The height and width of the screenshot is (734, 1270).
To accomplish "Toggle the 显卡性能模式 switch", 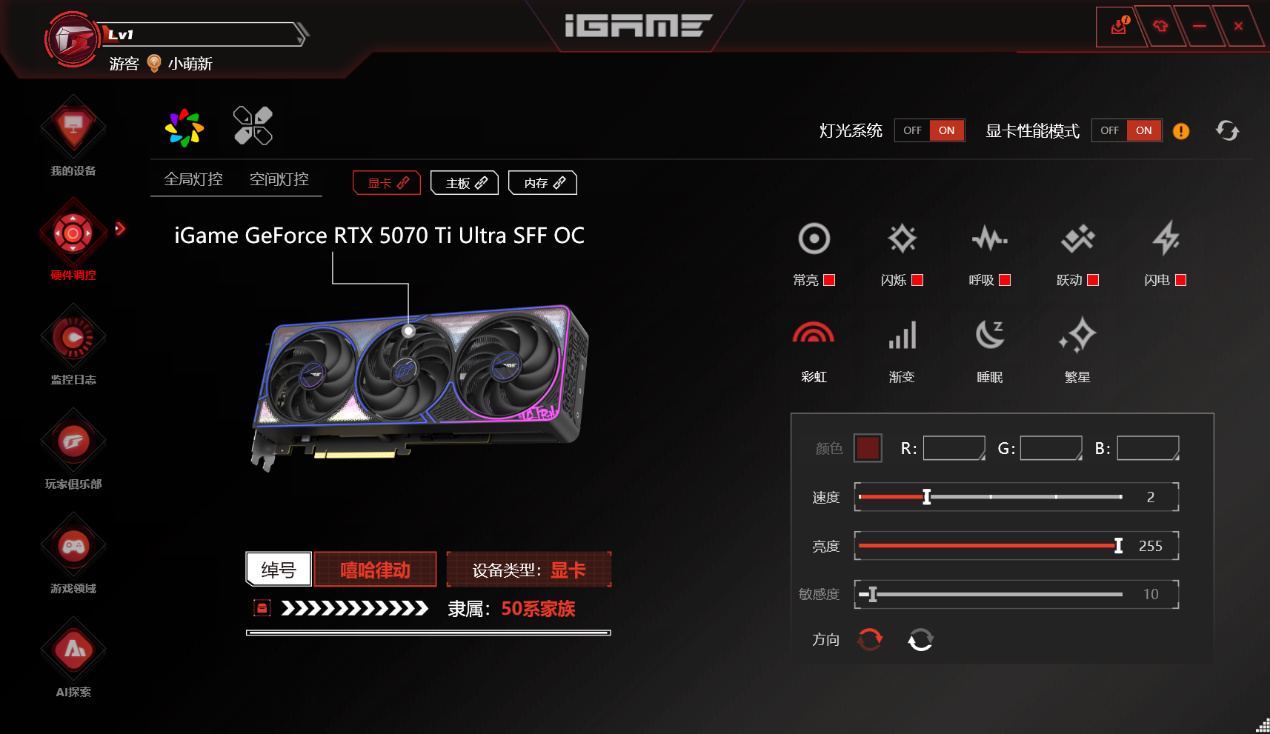I will click(1127, 130).
